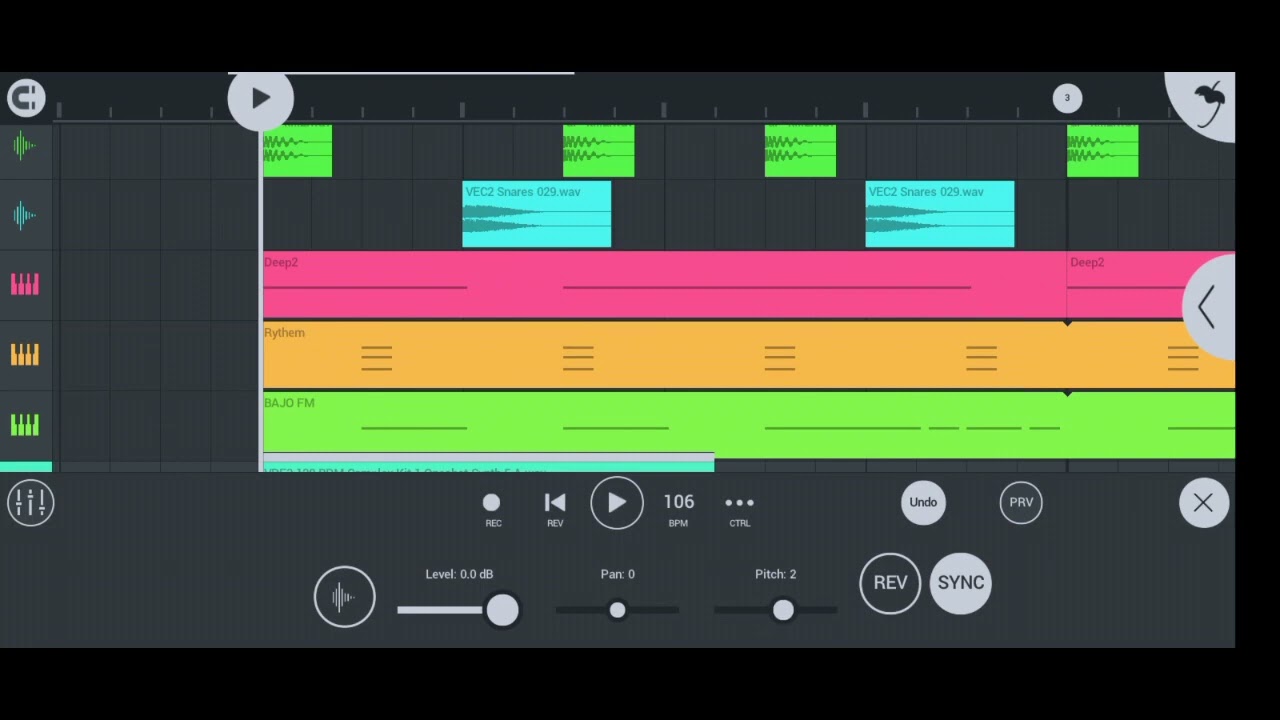Open the mixer panel icon

click(30, 503)
